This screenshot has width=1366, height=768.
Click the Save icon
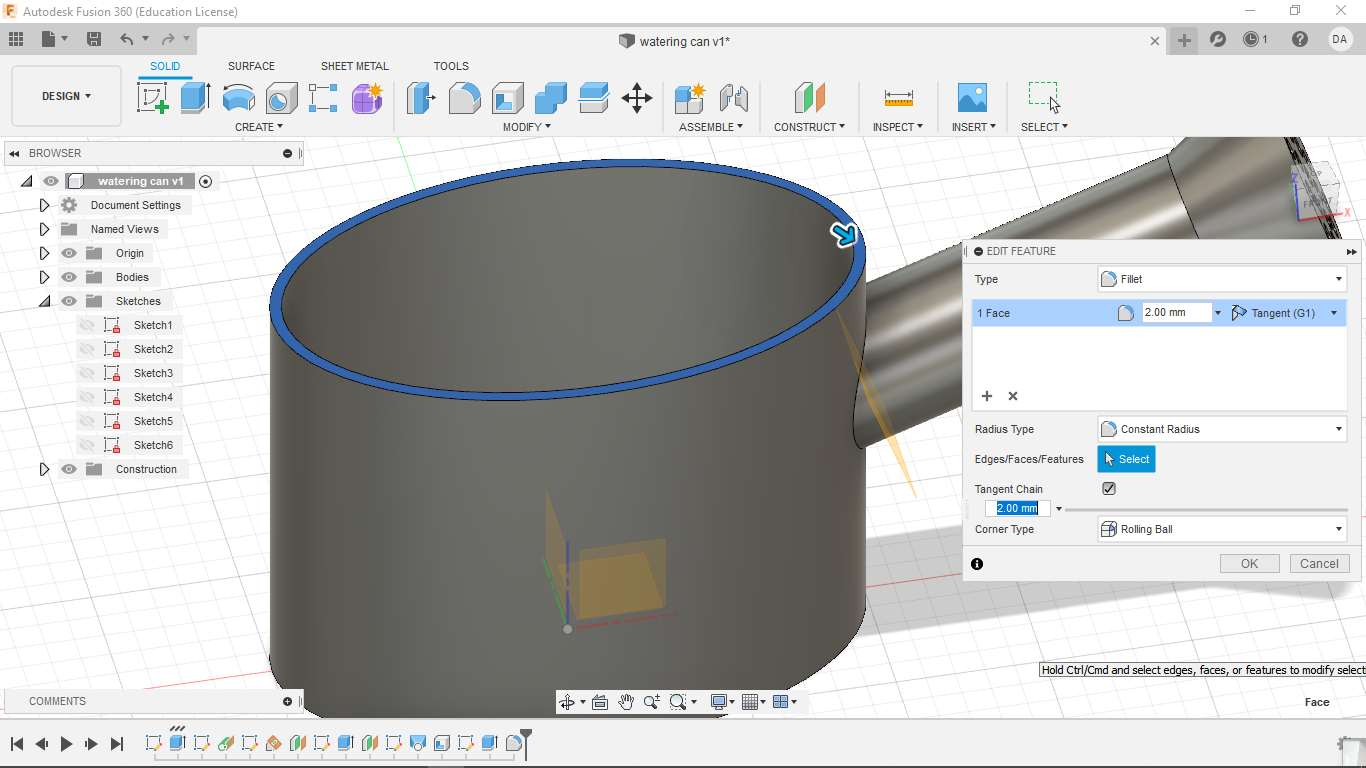click(x=94, y=39)
